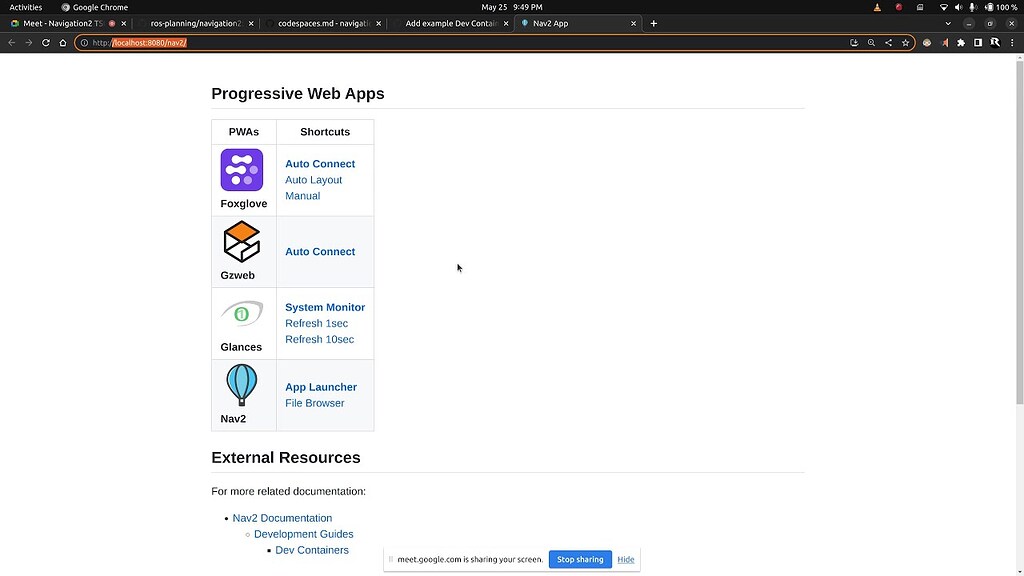Switch to the ros-planning/navigation2 tab
This screenshot has width=1024, height=576.
[x=195, y=24]
